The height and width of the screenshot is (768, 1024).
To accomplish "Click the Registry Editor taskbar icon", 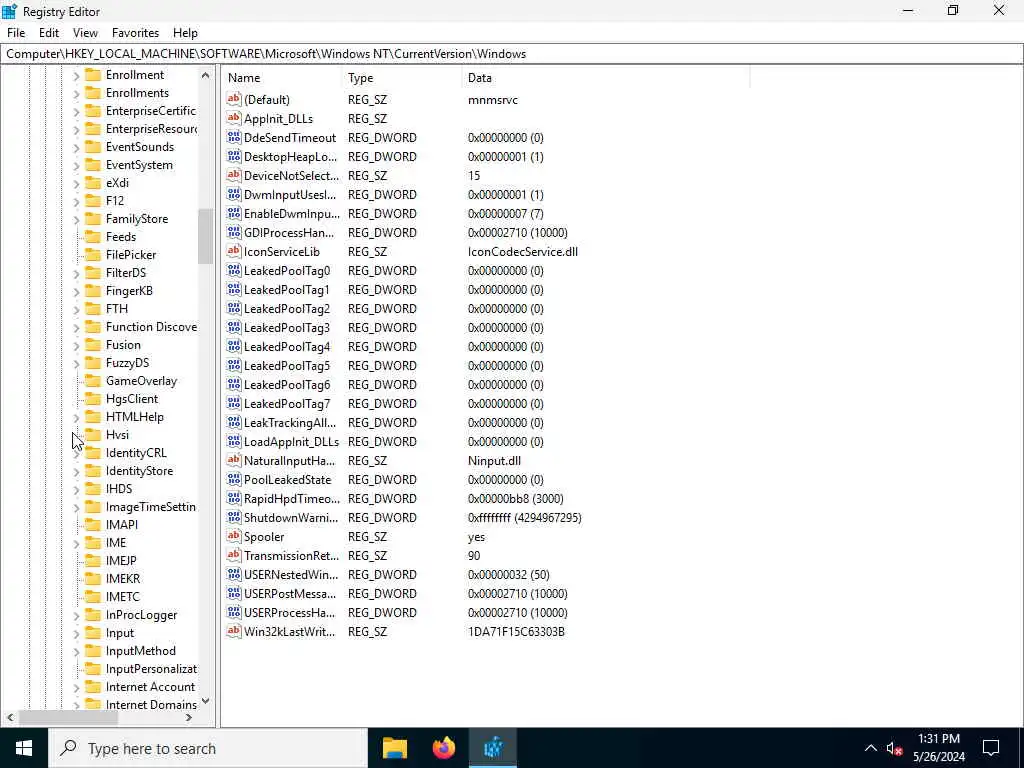I will (493, 748).
